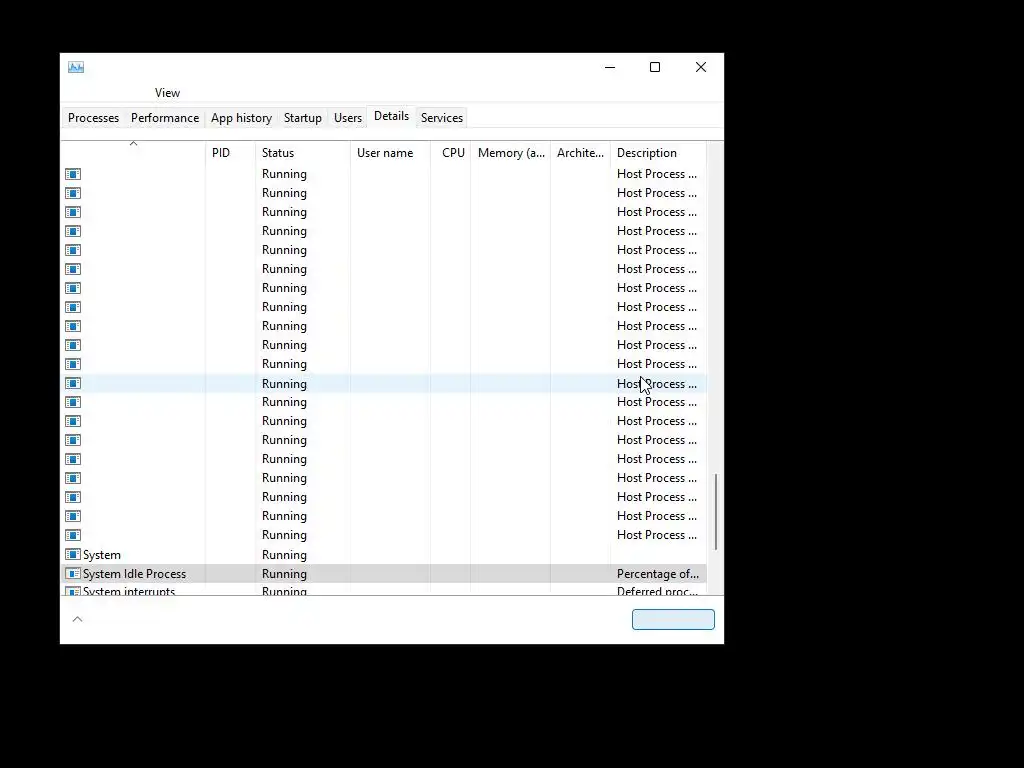Image resolution: width=1024 pixels, height=768 pixels.
Task: Sort by the Description column header
Action: click(x=658, y=153)
